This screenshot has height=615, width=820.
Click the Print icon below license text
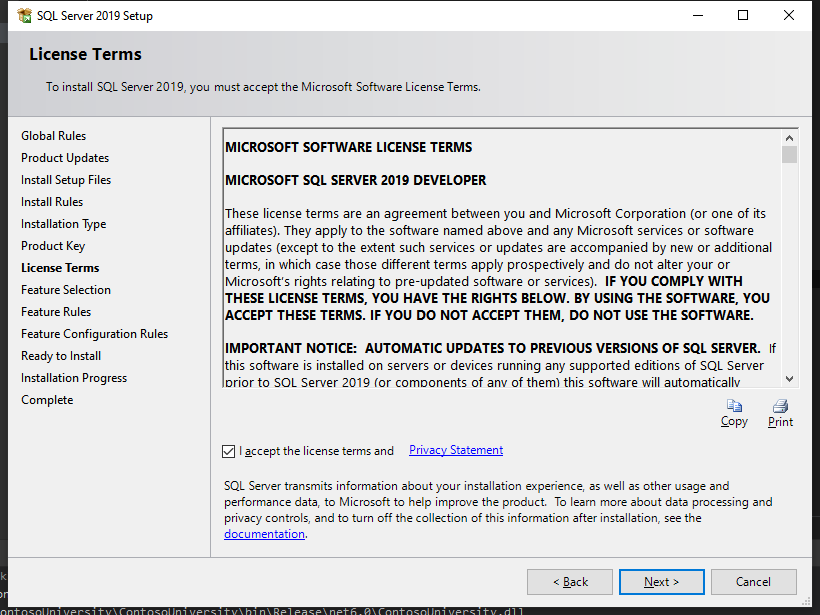pyautogui.click(x=780, y=406)
